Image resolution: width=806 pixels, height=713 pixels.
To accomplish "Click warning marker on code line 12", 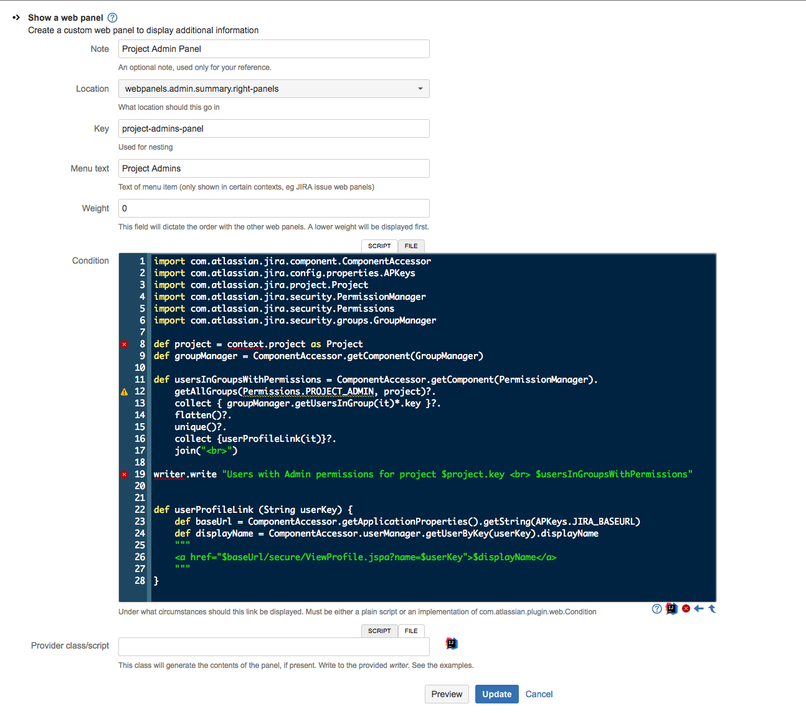I will 124,392.
